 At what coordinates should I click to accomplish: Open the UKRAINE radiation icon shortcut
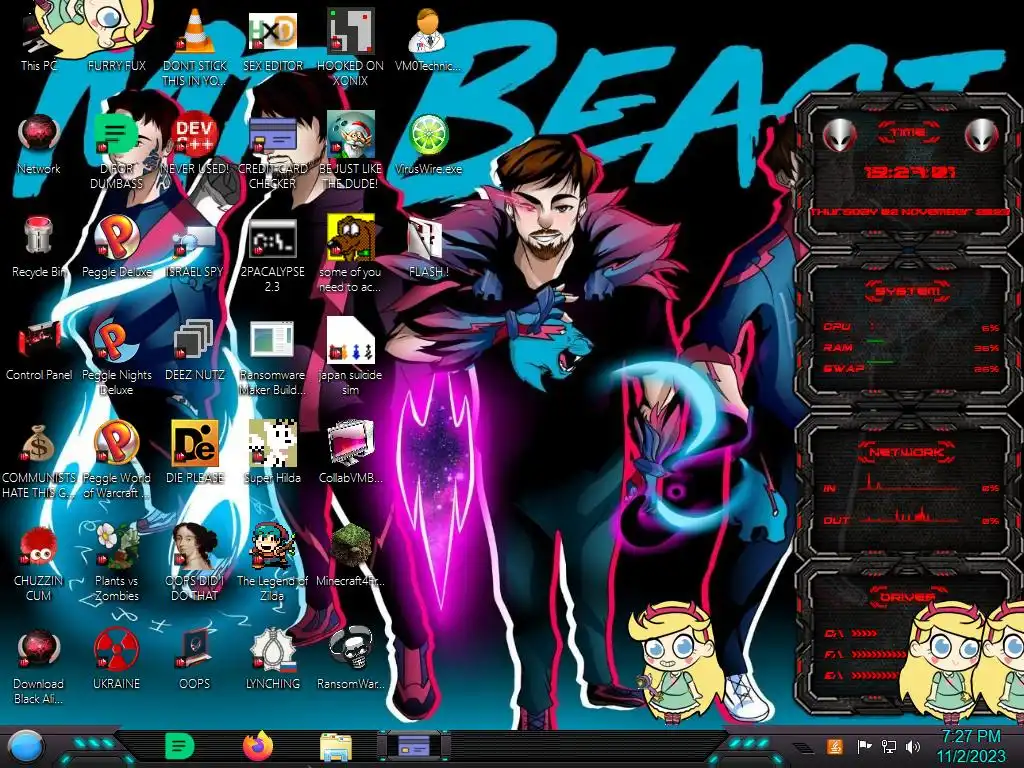click(x=116, y=649)
